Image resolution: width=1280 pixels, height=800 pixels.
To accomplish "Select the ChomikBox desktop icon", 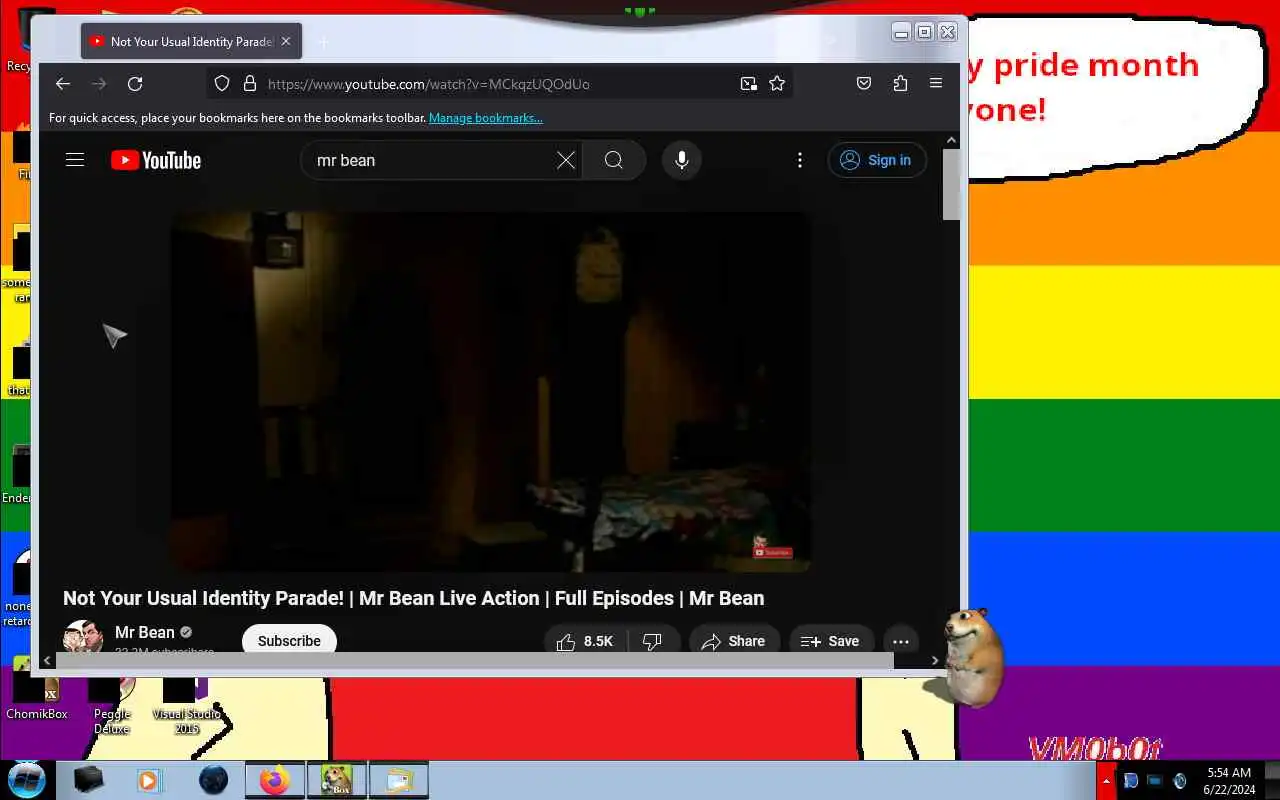I will tap(37, 697).
